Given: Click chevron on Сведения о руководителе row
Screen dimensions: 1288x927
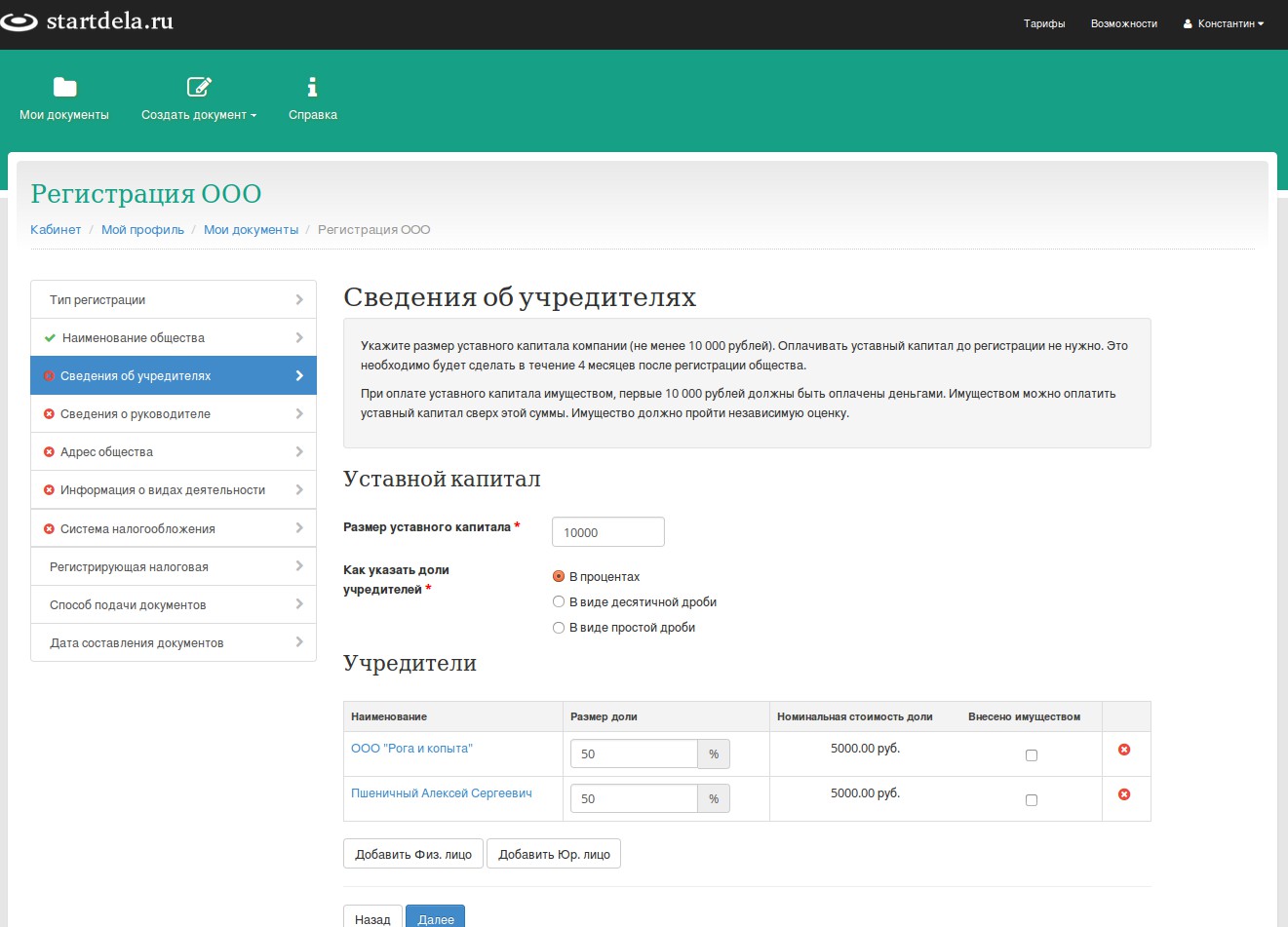Looking at the screenshot, I should (x=299, y=413).
